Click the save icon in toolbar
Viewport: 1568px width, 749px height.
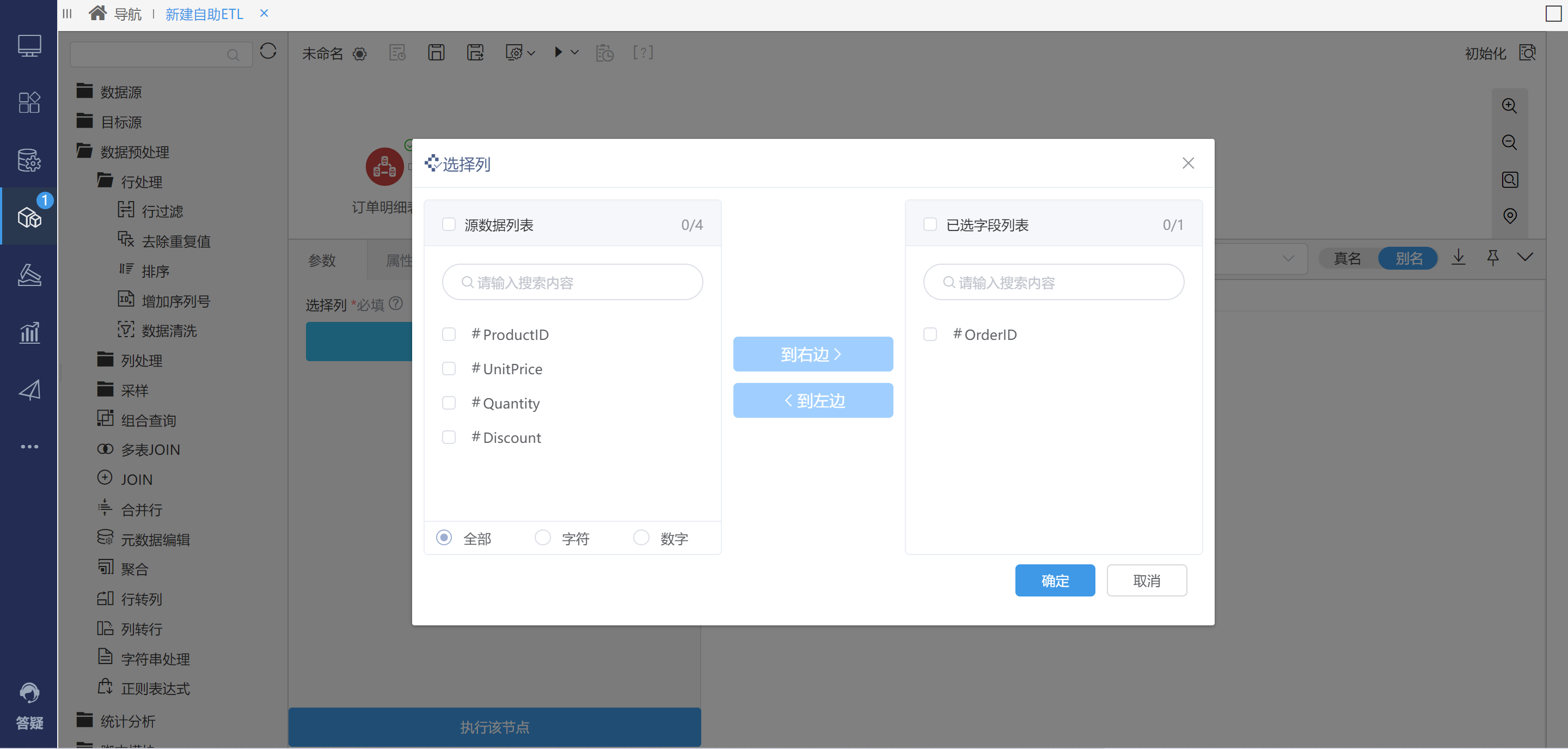436,52
